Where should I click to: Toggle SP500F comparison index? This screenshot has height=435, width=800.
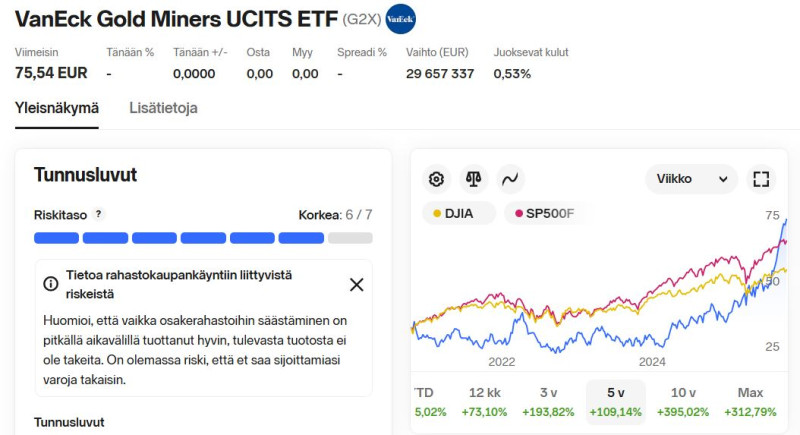pyautogui.click(x=548, y=213)
